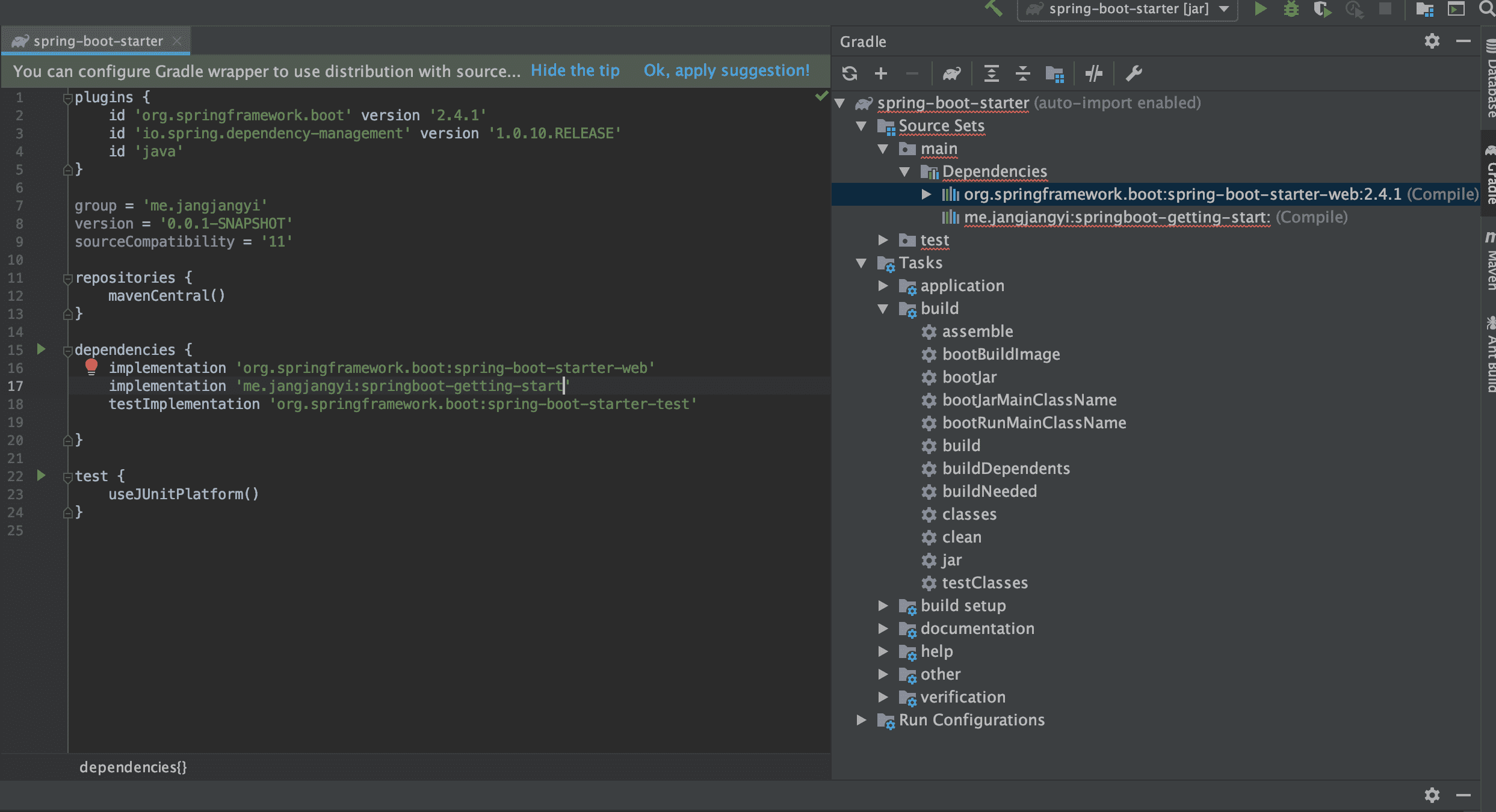
Task: Collapse the Tasks node
Action: point(861,263)
